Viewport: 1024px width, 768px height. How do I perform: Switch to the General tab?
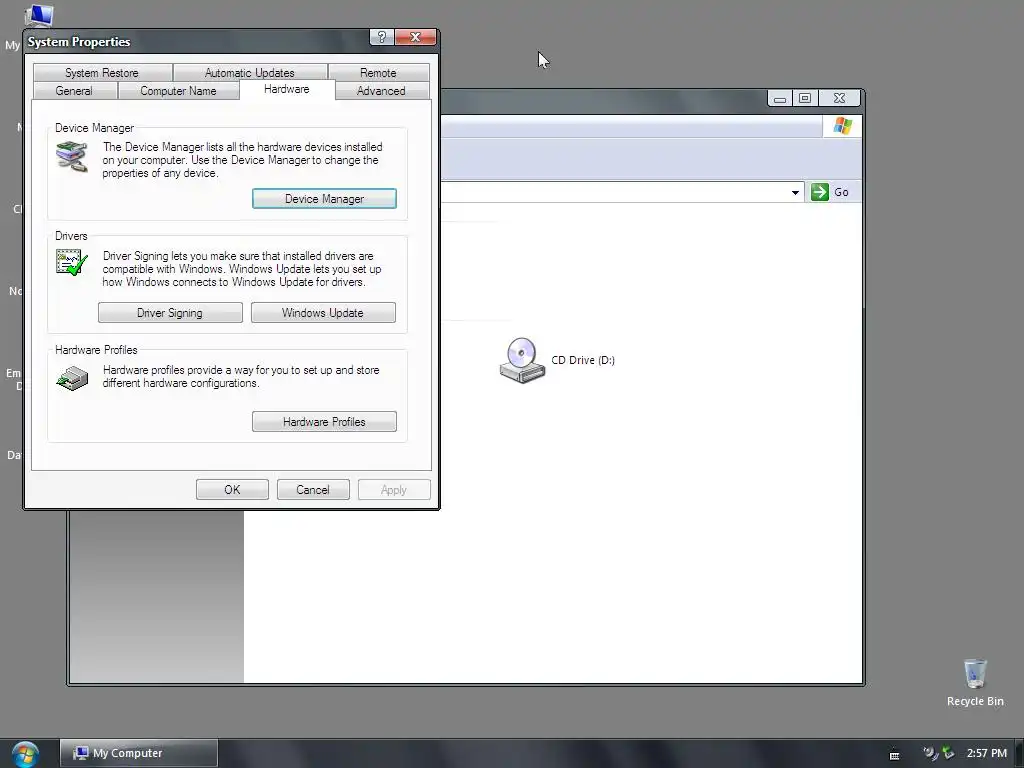pos(74,91)
